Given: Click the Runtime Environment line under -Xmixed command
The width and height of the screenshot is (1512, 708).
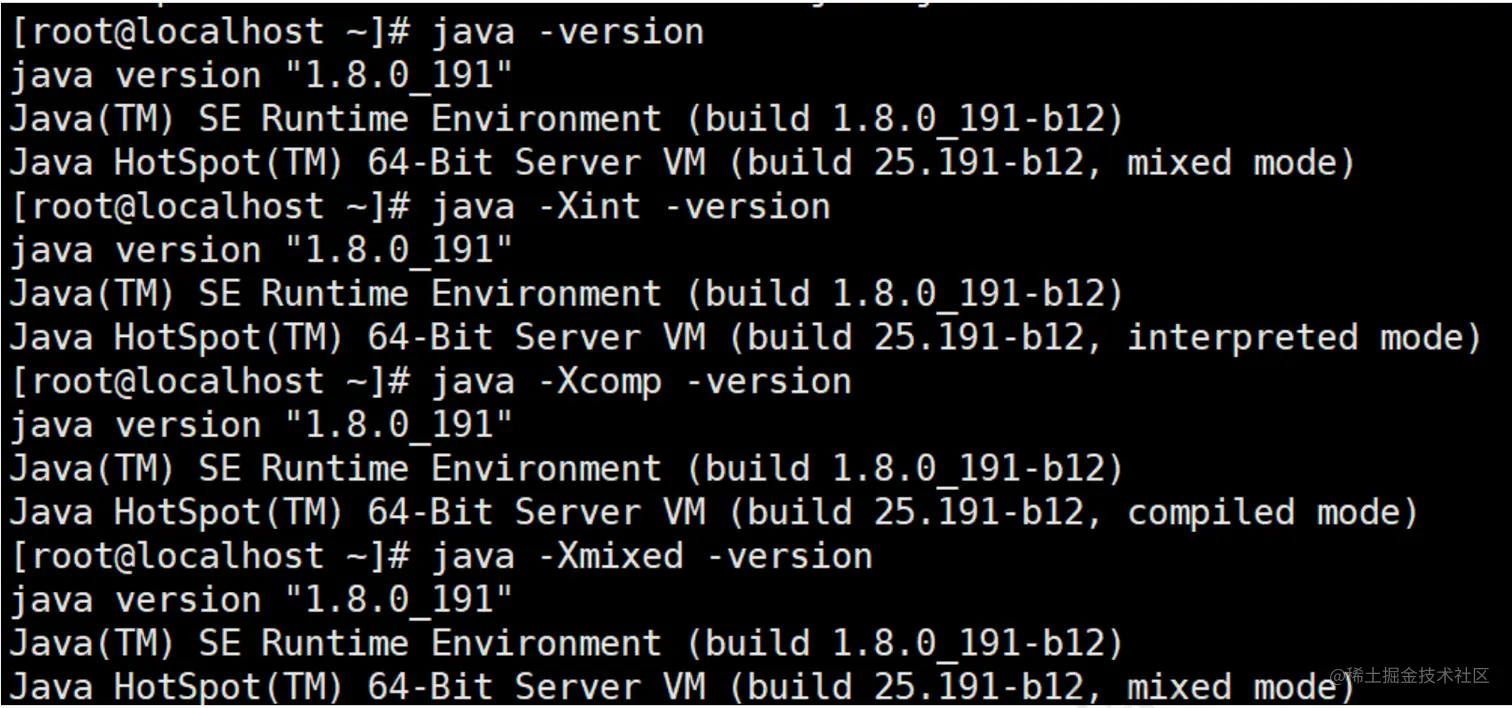Looking at the screenshot, I should [x=566, y=643].
